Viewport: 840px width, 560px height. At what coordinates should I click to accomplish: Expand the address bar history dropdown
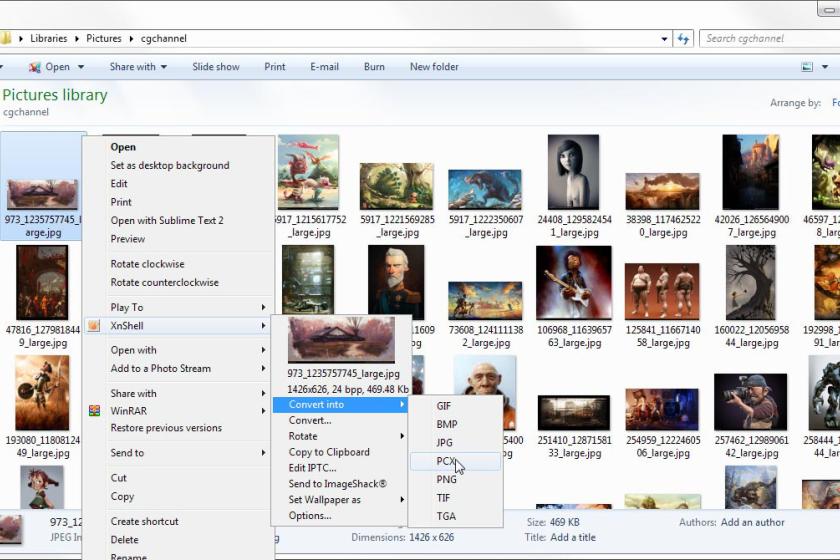point(664,39)
